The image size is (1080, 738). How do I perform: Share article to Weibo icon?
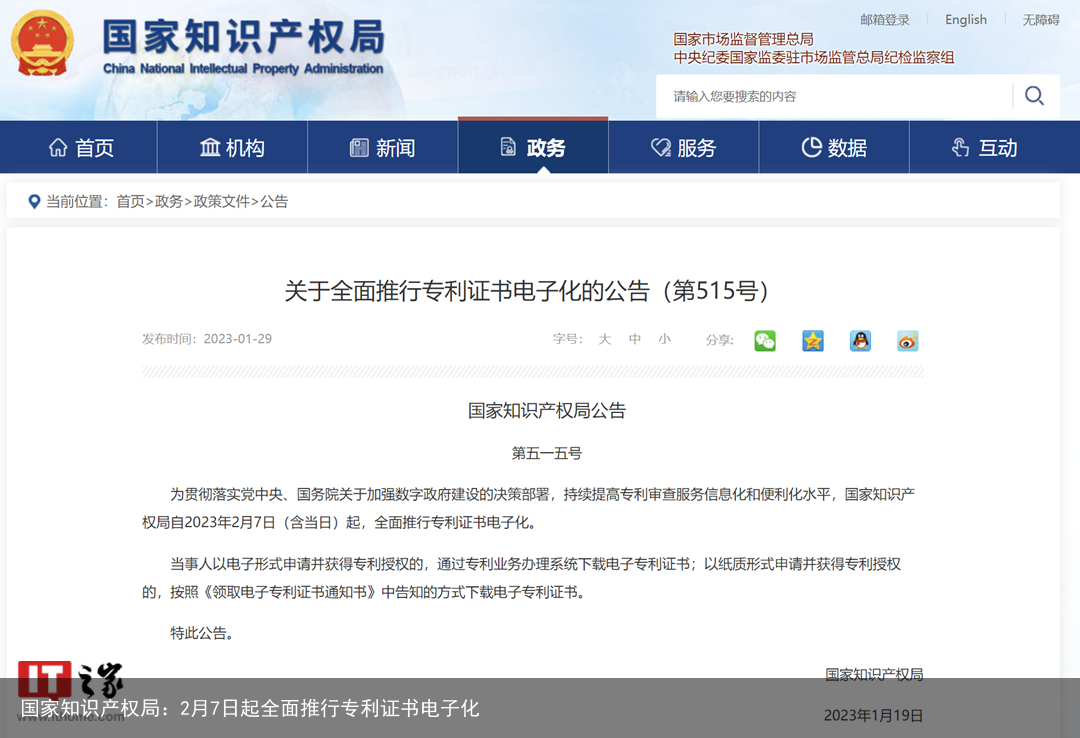[x=908, y=340]
